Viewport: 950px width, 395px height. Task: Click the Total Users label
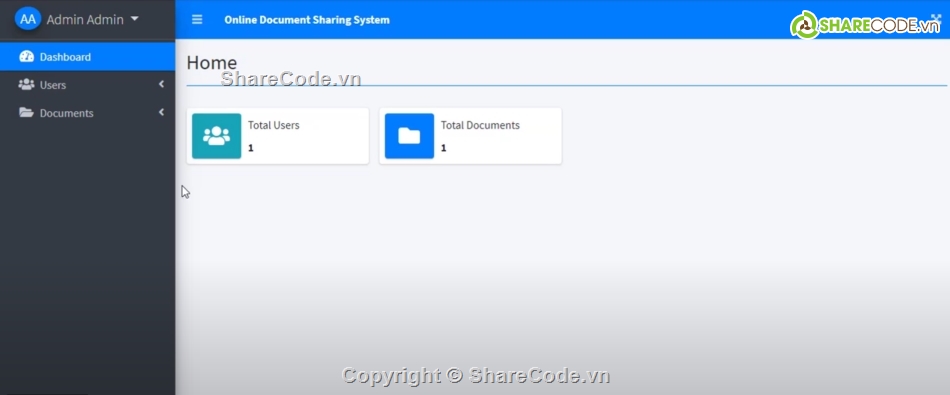pyautogui.click(x=274, y=125)
